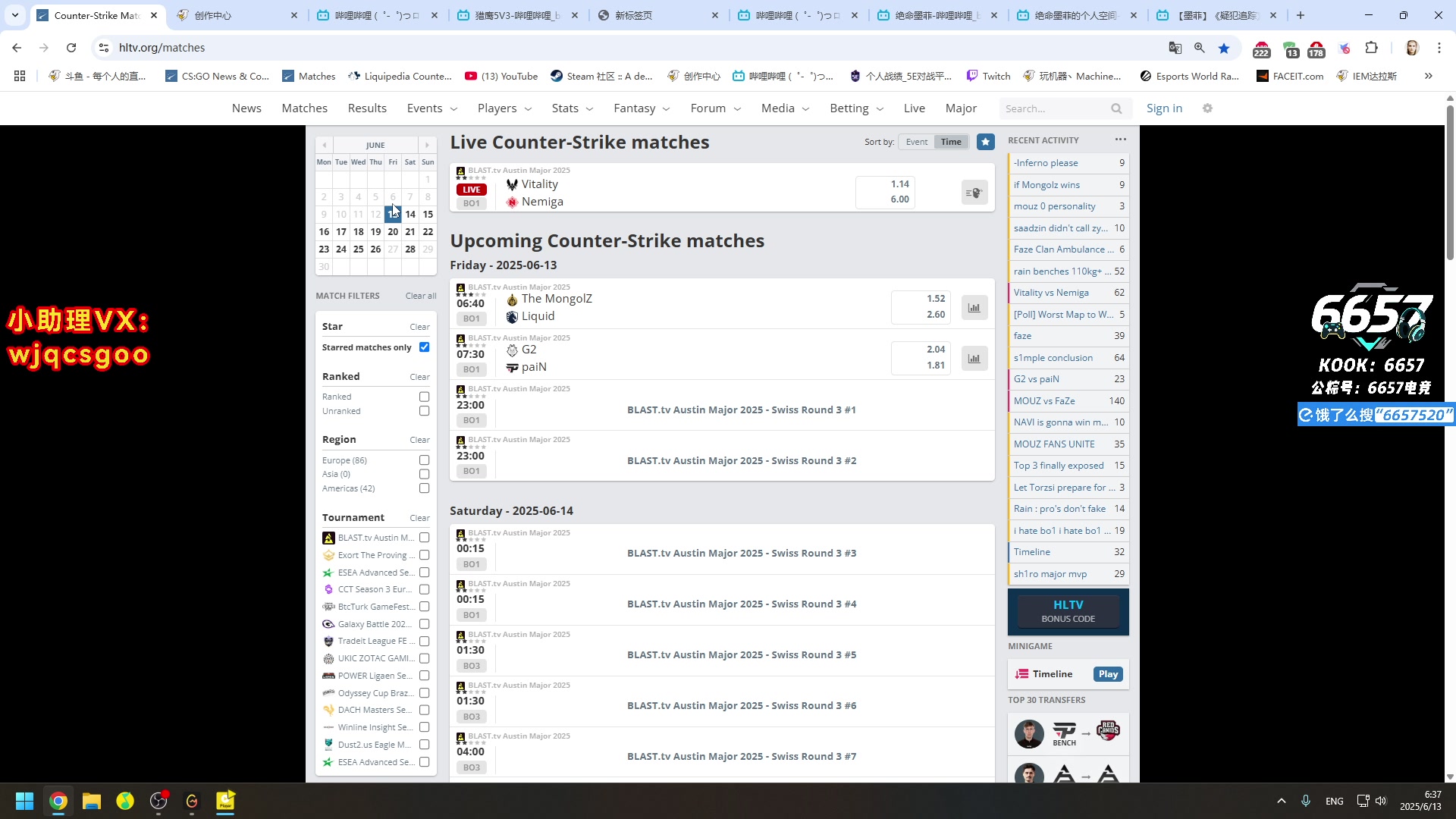The image size is (1456, 819).
Task: Show more bookmarks via the overflow chevron
Action: [x=1429, y=76]
